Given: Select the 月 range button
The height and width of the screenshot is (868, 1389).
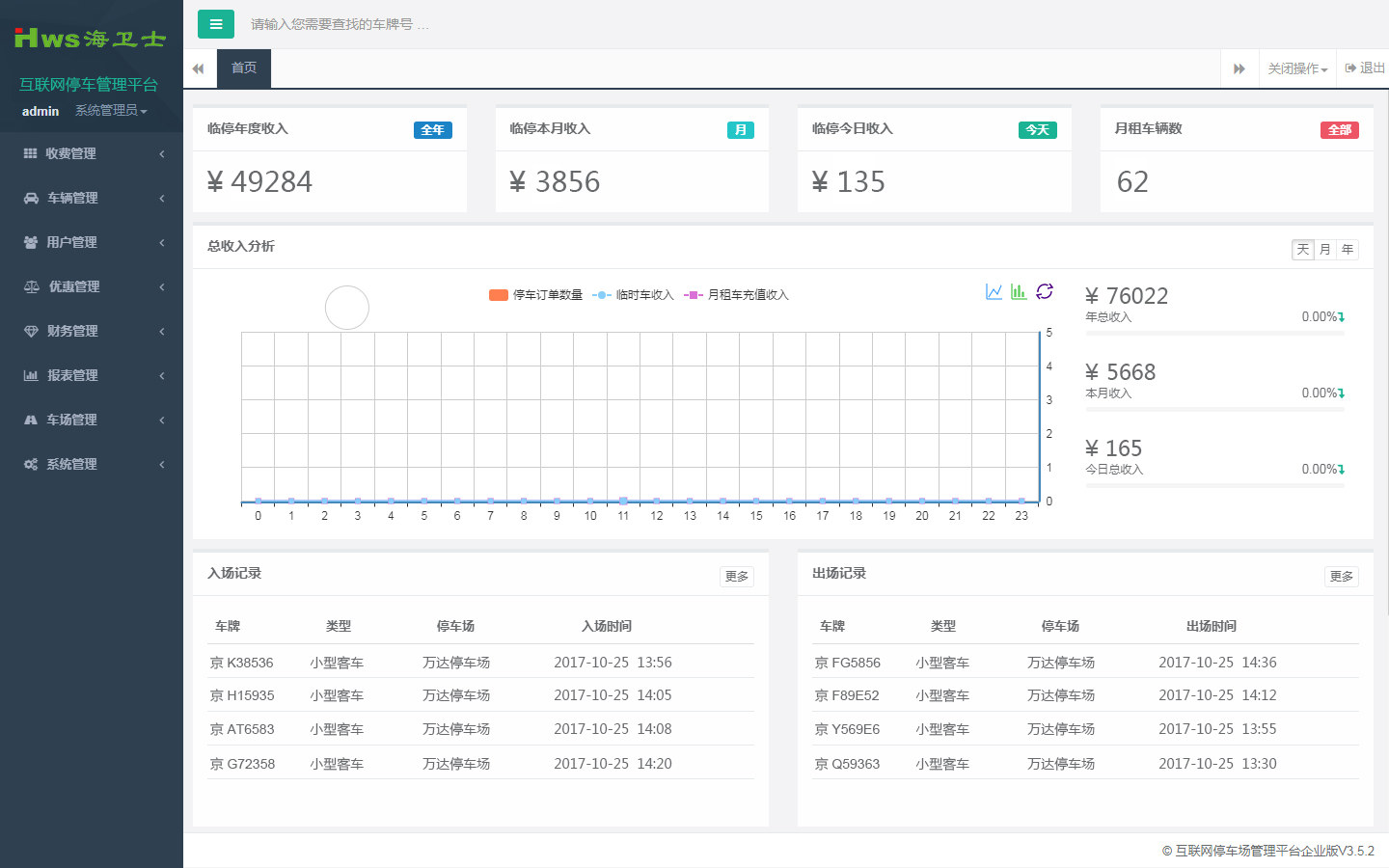Looking at the screenshot, I should pos(1325,250).
